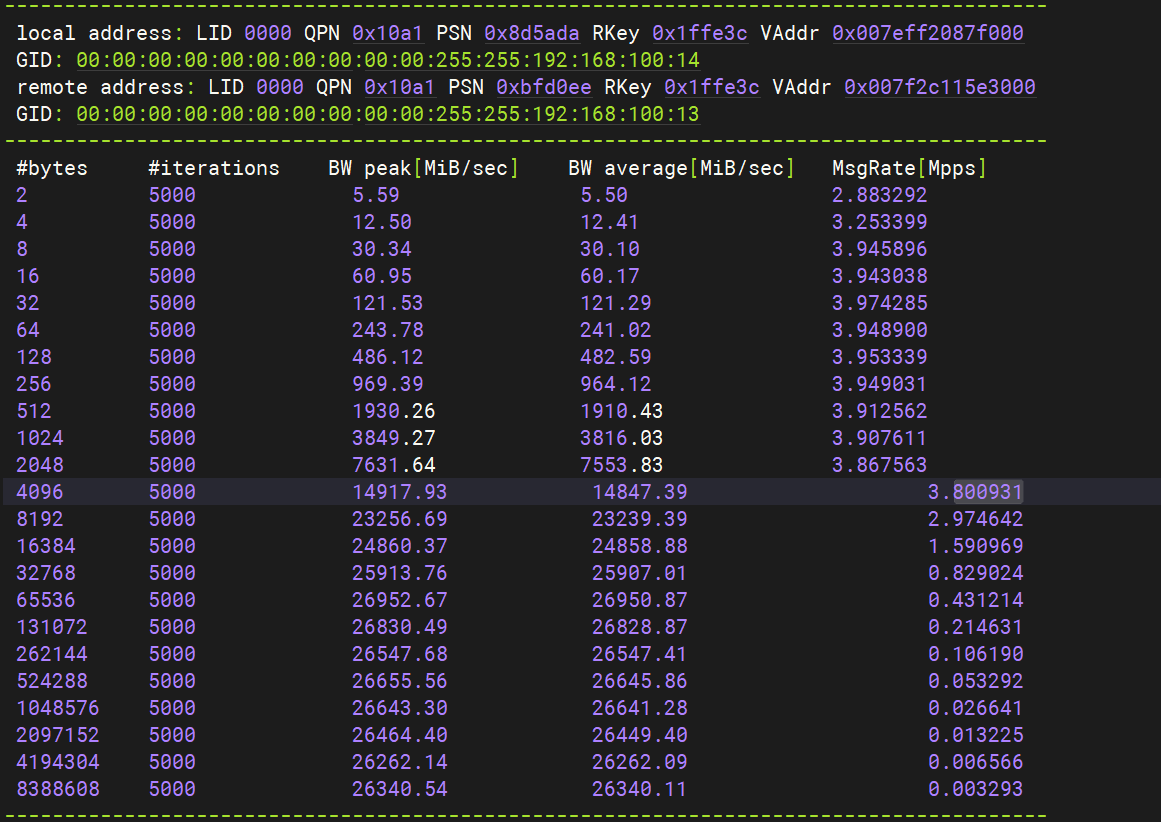Click the #iterations column header
Screen dimensions: 1161x822
tap(214, 168)
